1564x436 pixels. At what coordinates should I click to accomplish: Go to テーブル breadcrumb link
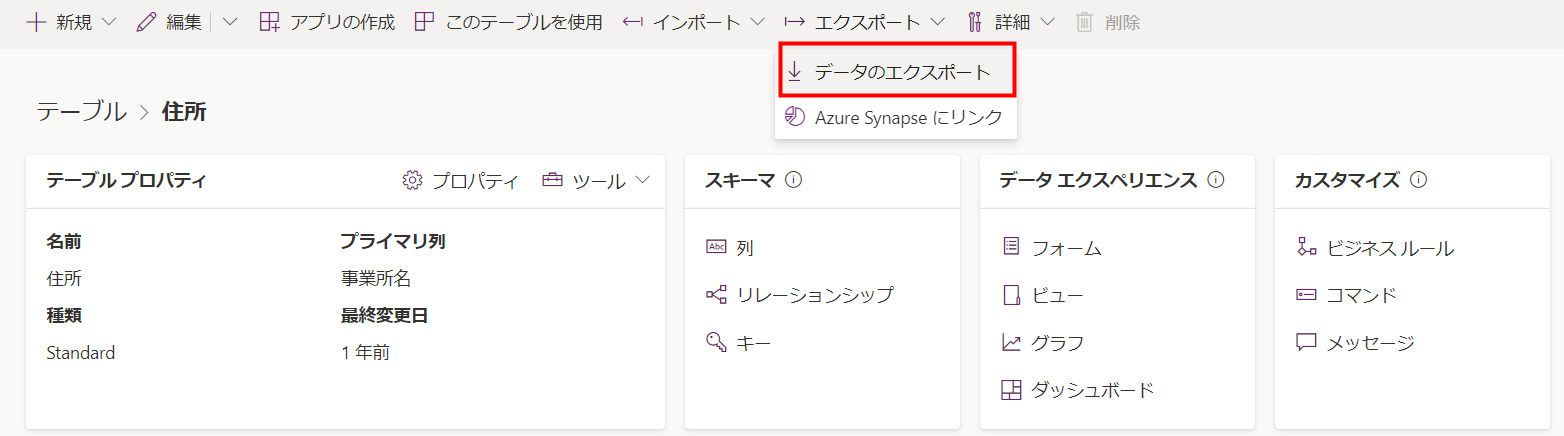(x=81, y=111)
